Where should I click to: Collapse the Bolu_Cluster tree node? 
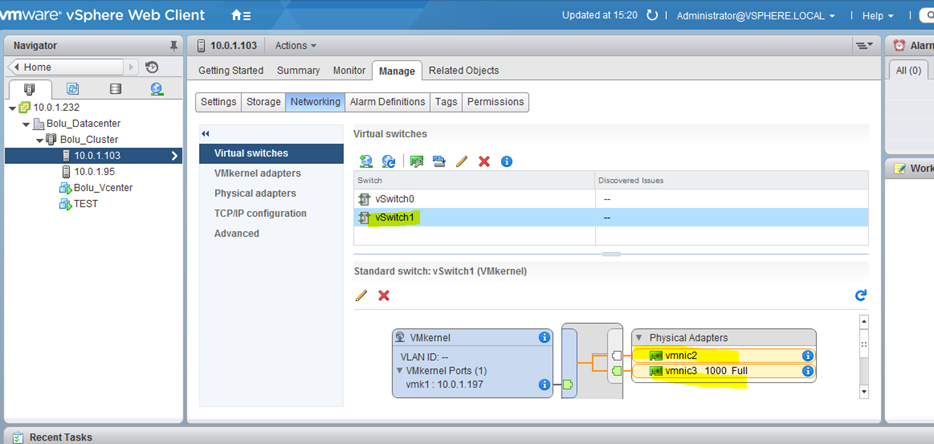40,140
